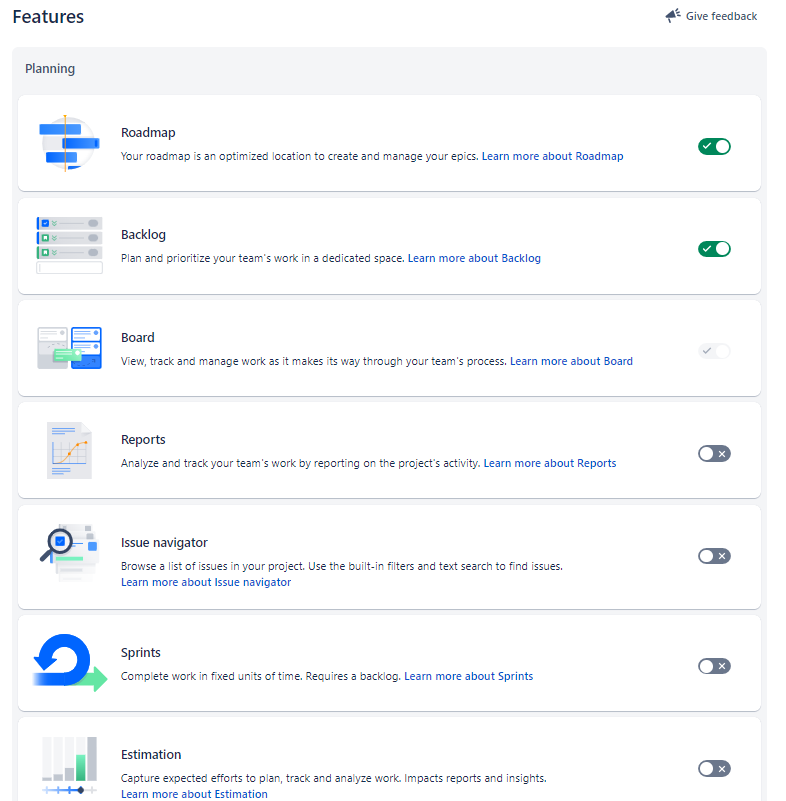
Task: Click the Roadmap feature icon
Action: coord(68,143)
